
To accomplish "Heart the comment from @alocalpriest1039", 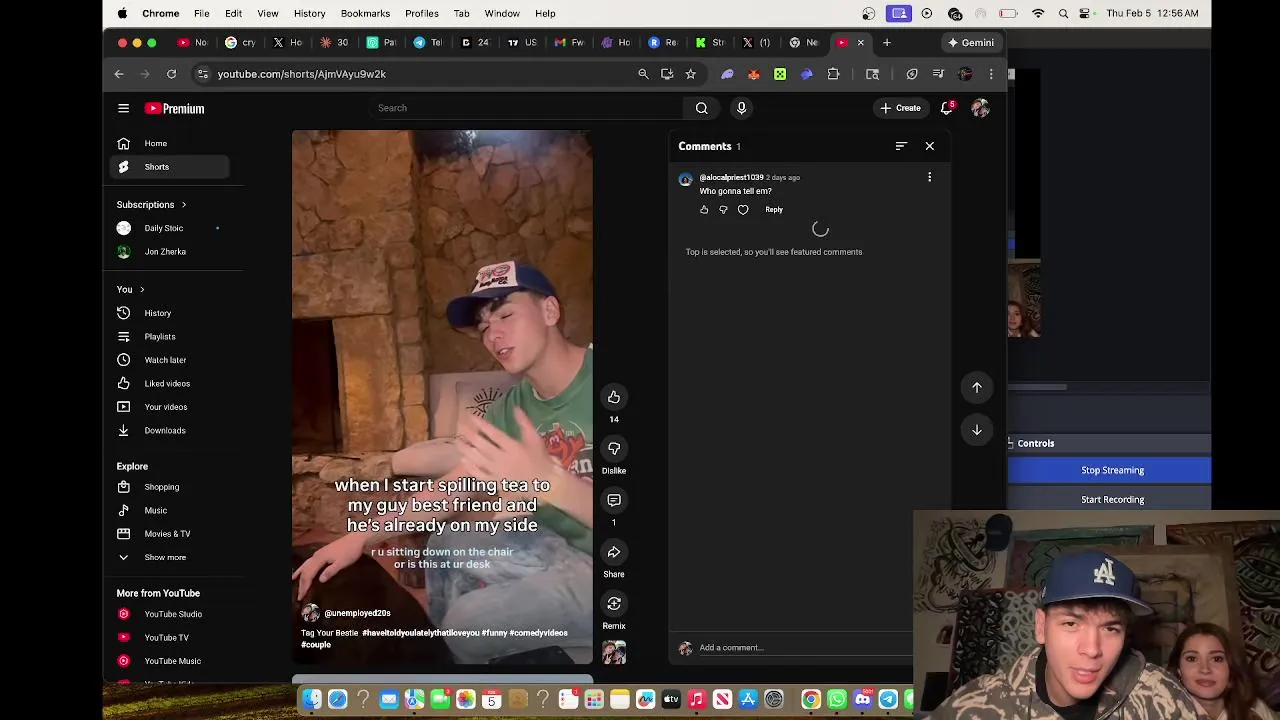I will coord(743,209).
